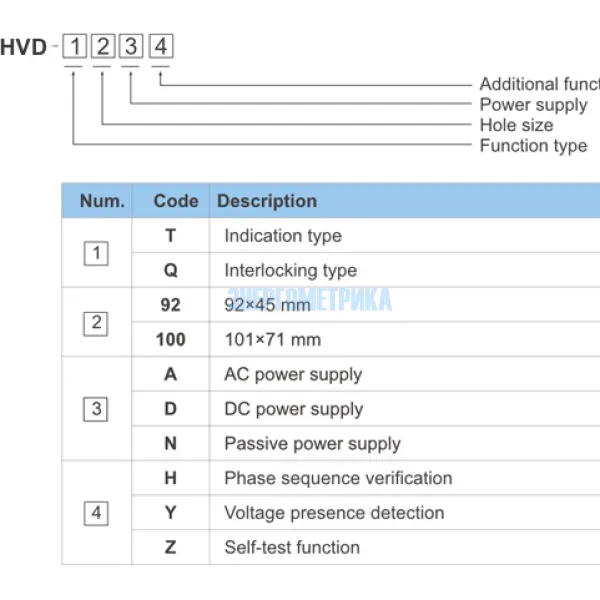Click code Y for voltage presence detection

(x=171, y=513)
